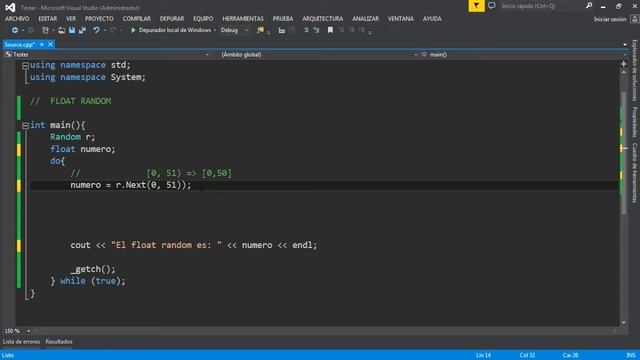
Task: Click the Iniciar sesión link
Action: (610, 19)
